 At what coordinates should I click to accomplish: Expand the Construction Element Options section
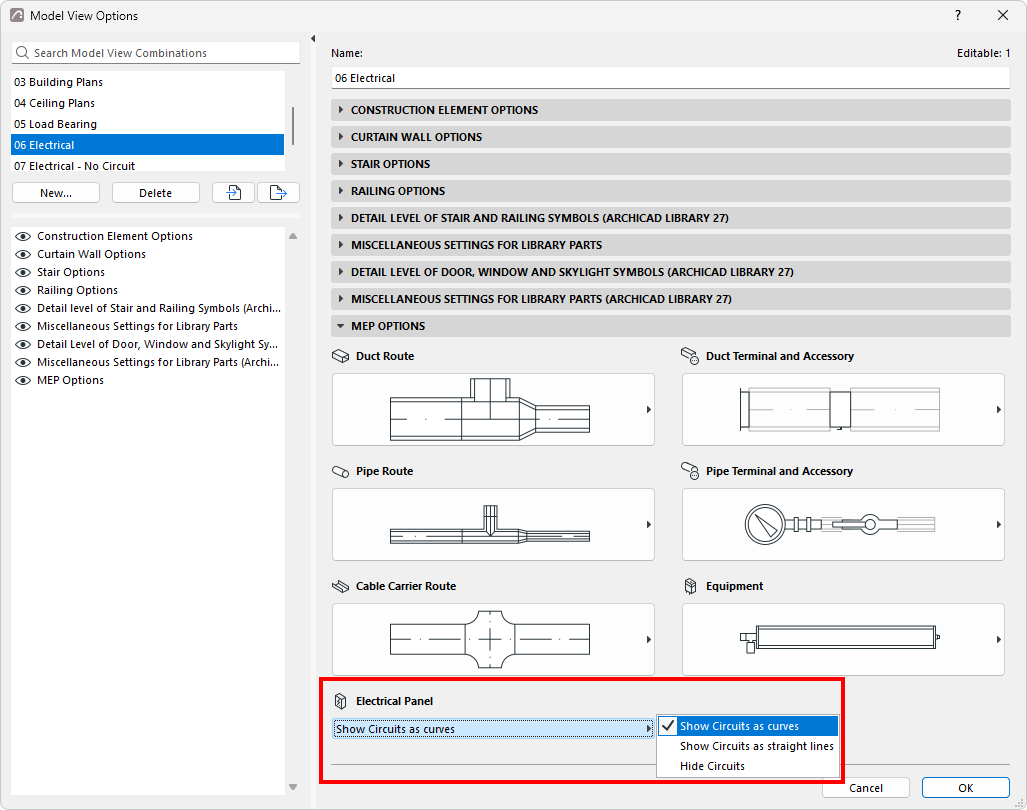pos(671,110)
